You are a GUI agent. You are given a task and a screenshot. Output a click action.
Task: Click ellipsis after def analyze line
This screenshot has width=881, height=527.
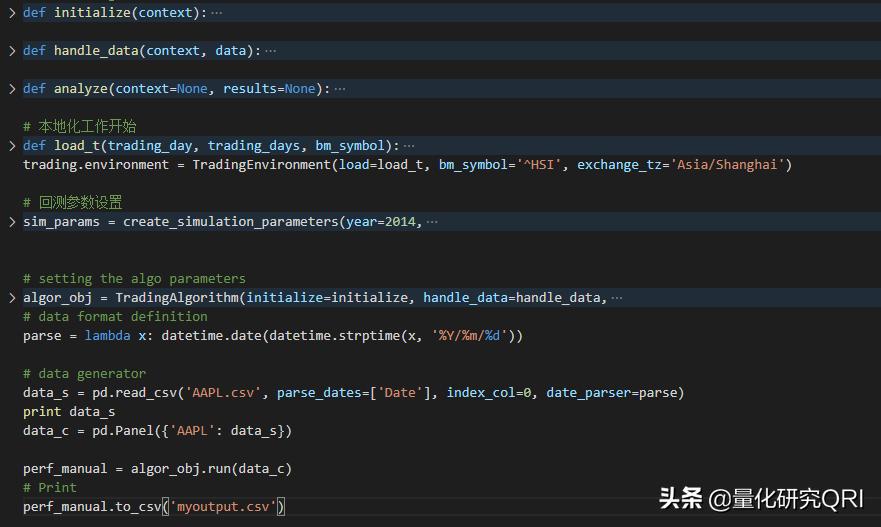tap(340, 89)
